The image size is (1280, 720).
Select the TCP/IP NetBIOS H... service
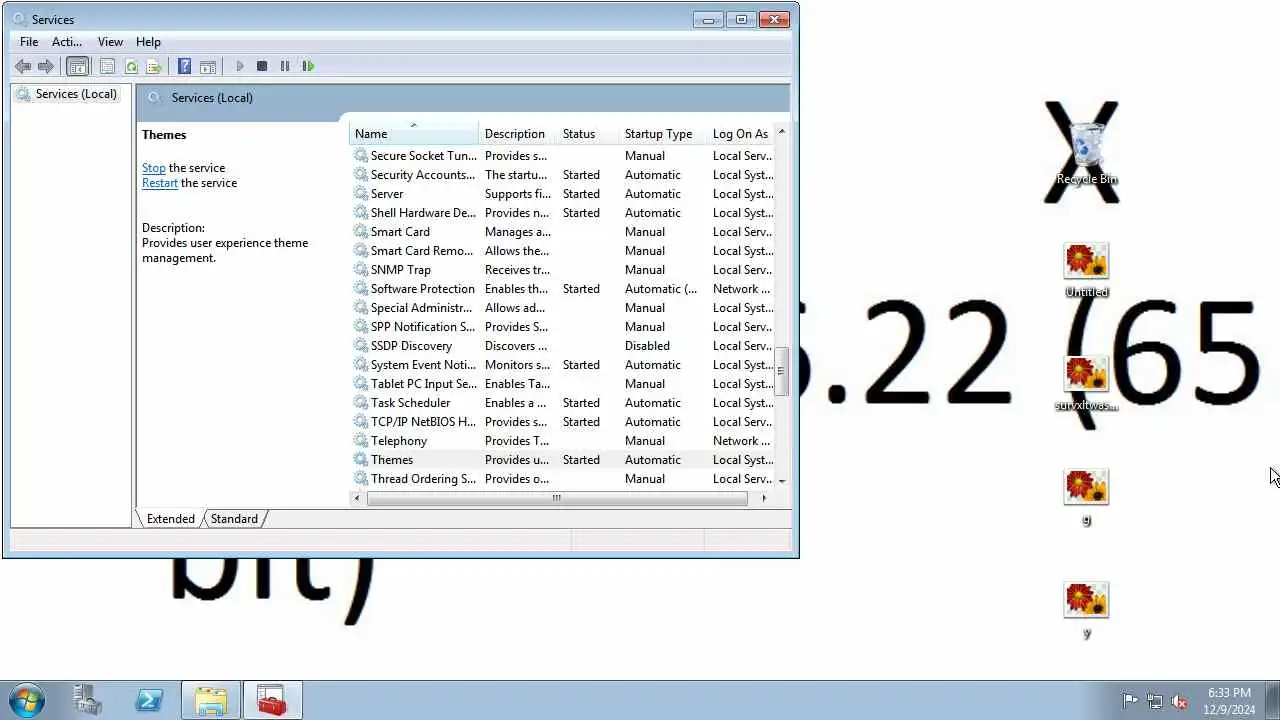pos(563,422)
